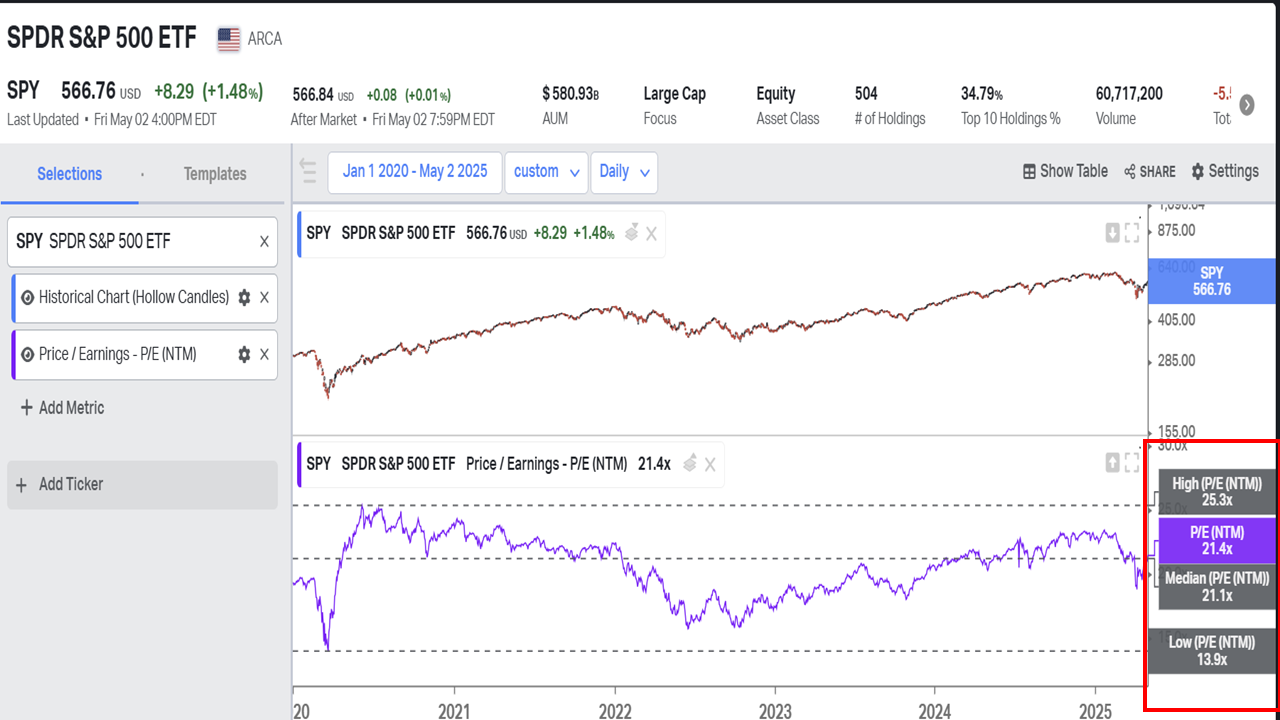Switch to the Templates tab
The height and width of the screenshot is (720, 1280).
pyautogui.click(x=215, y=174)
